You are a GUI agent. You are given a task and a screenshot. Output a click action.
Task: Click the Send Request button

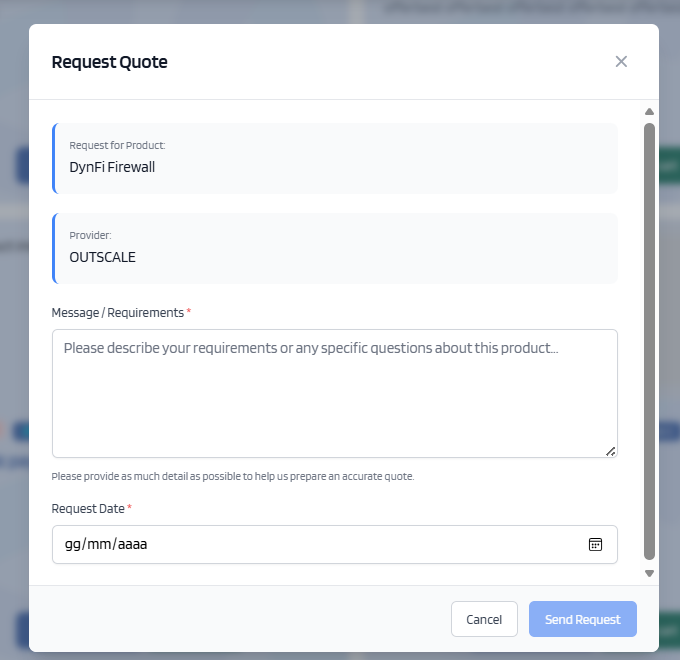(x=582, y=619)
